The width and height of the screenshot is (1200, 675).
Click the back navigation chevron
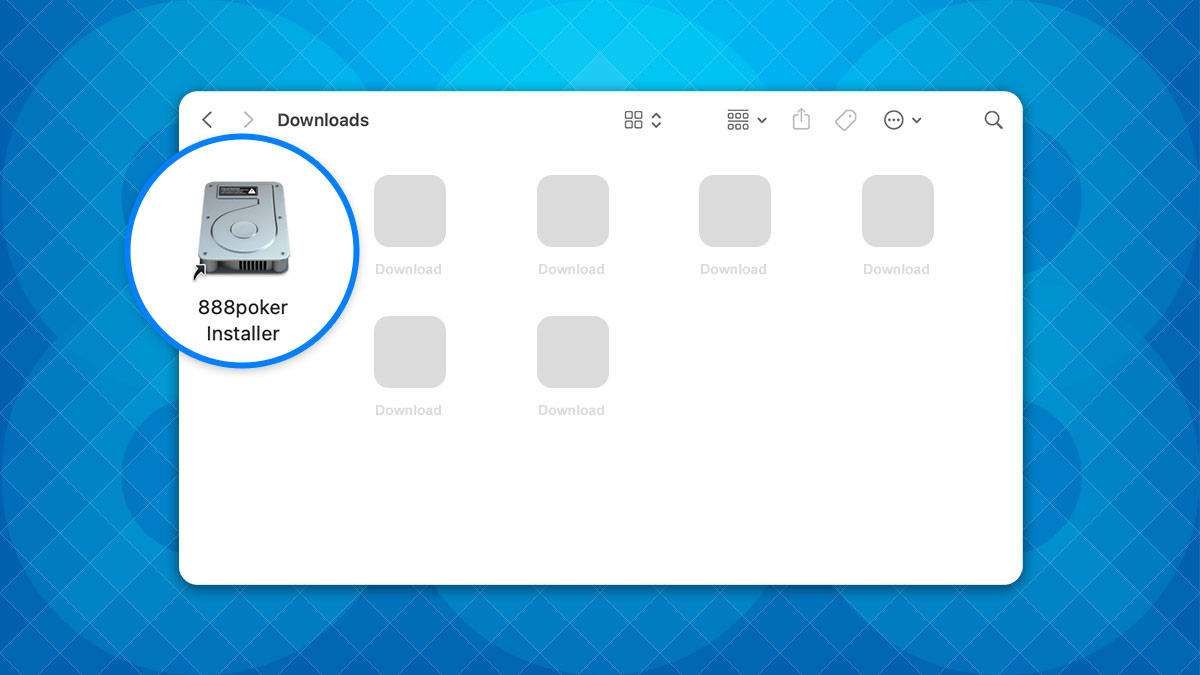coord(207,120)
